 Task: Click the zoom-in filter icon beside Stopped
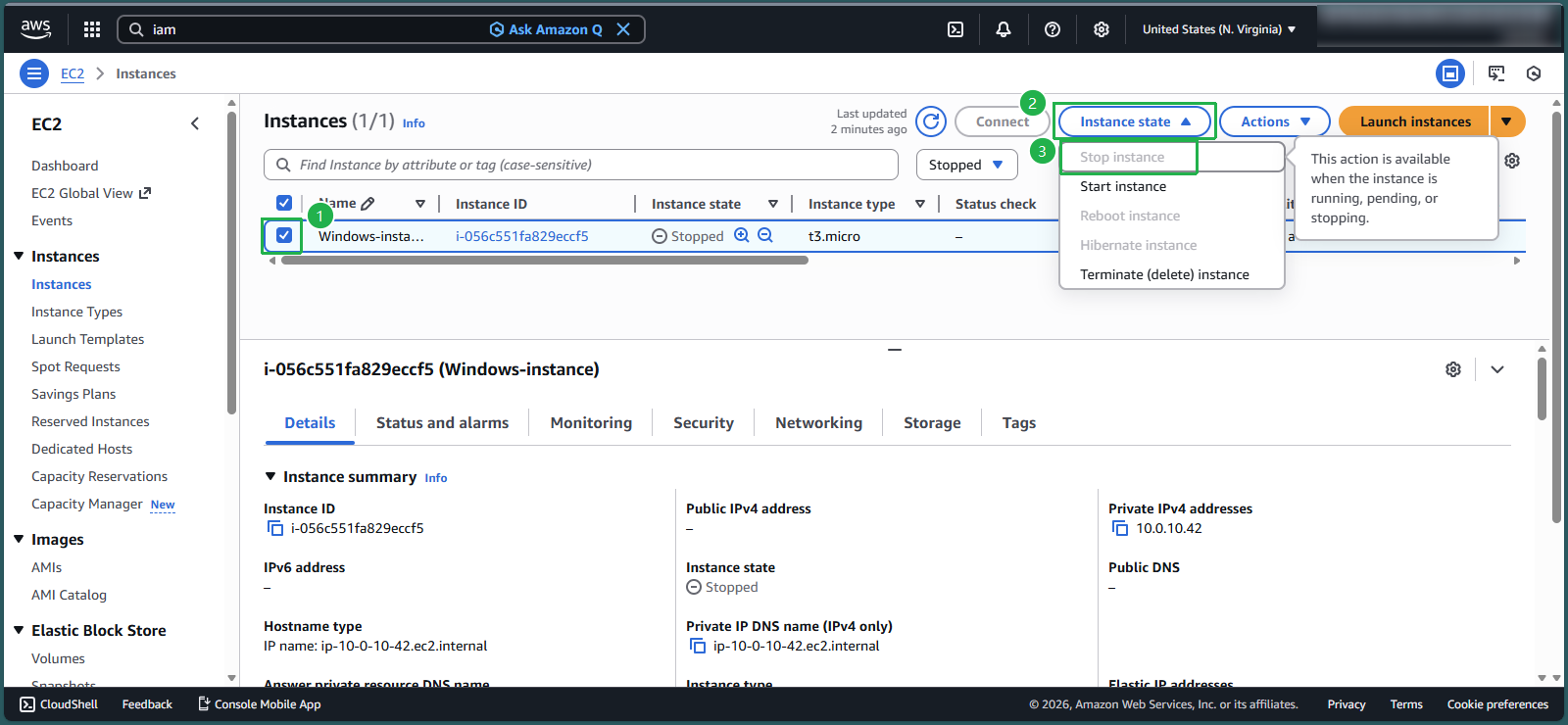742,235
